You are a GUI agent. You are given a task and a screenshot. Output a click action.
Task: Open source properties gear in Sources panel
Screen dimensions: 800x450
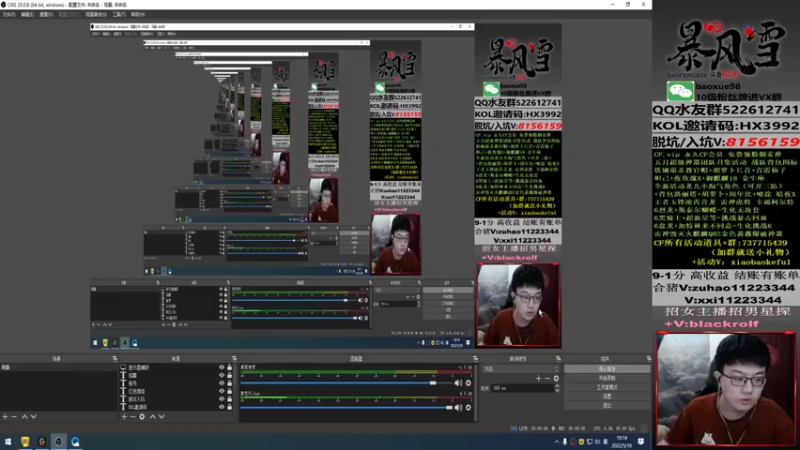pyautogui.click(x=142, y=417)
